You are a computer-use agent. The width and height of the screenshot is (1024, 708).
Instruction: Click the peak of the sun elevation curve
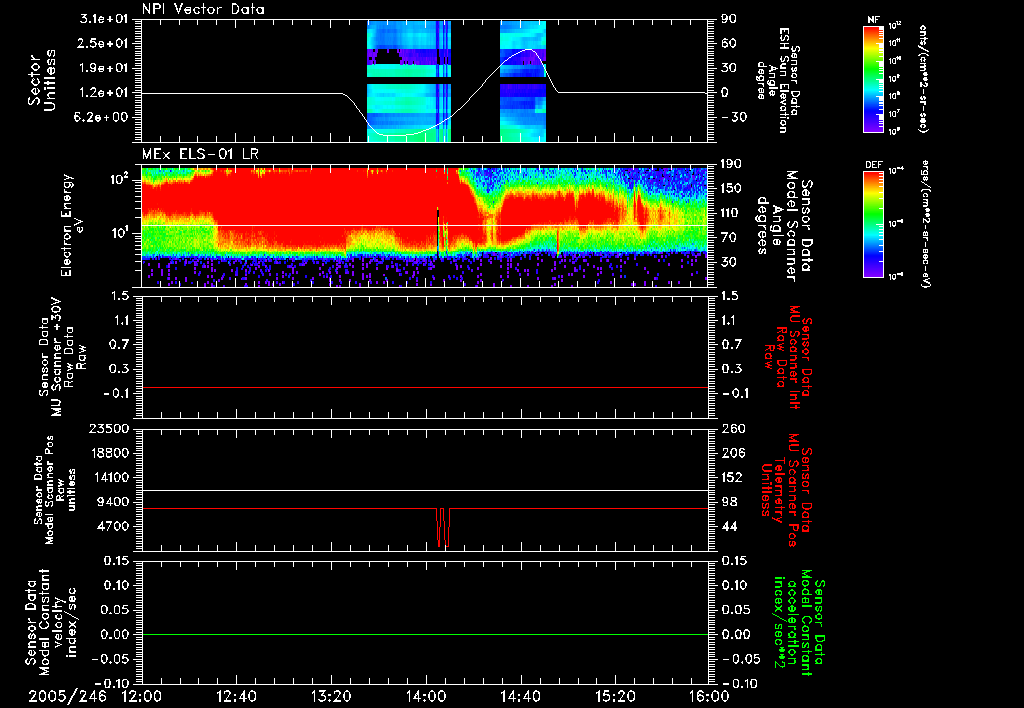pyautogui.click(x=529, y=50)
